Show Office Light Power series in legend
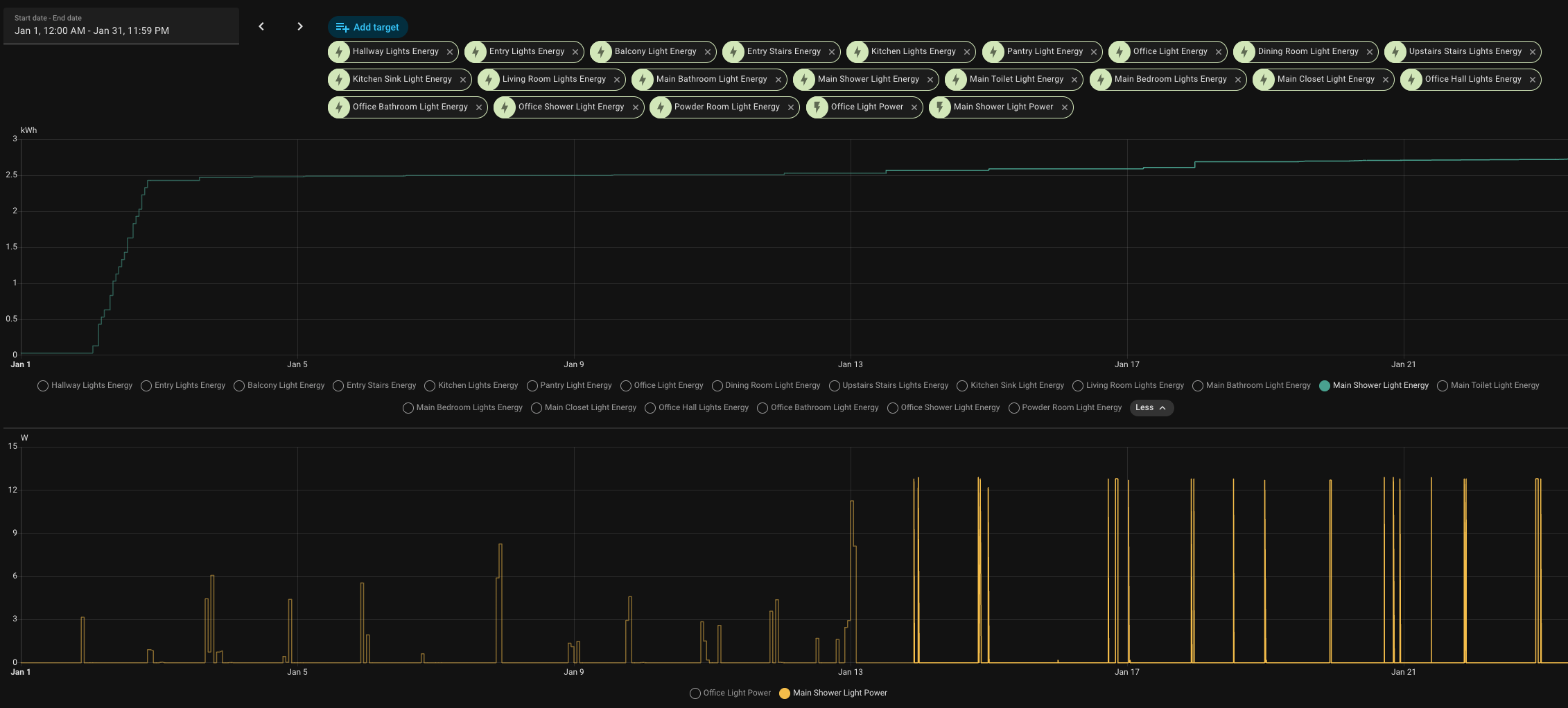Image resolution: width=1568 pixels, height=708 pixels. 730,693
